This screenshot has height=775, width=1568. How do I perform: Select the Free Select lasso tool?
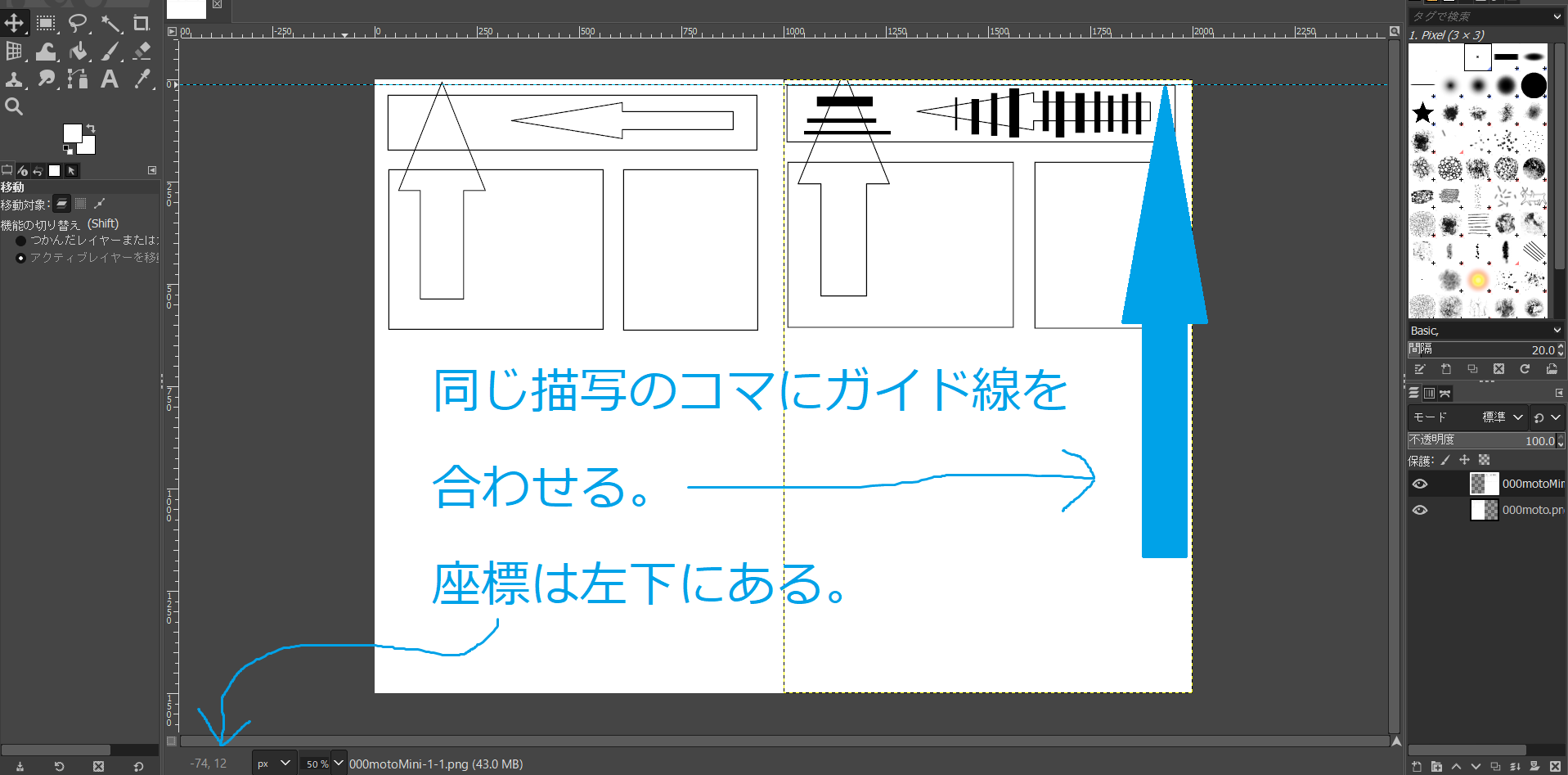[x=78, y=24]
